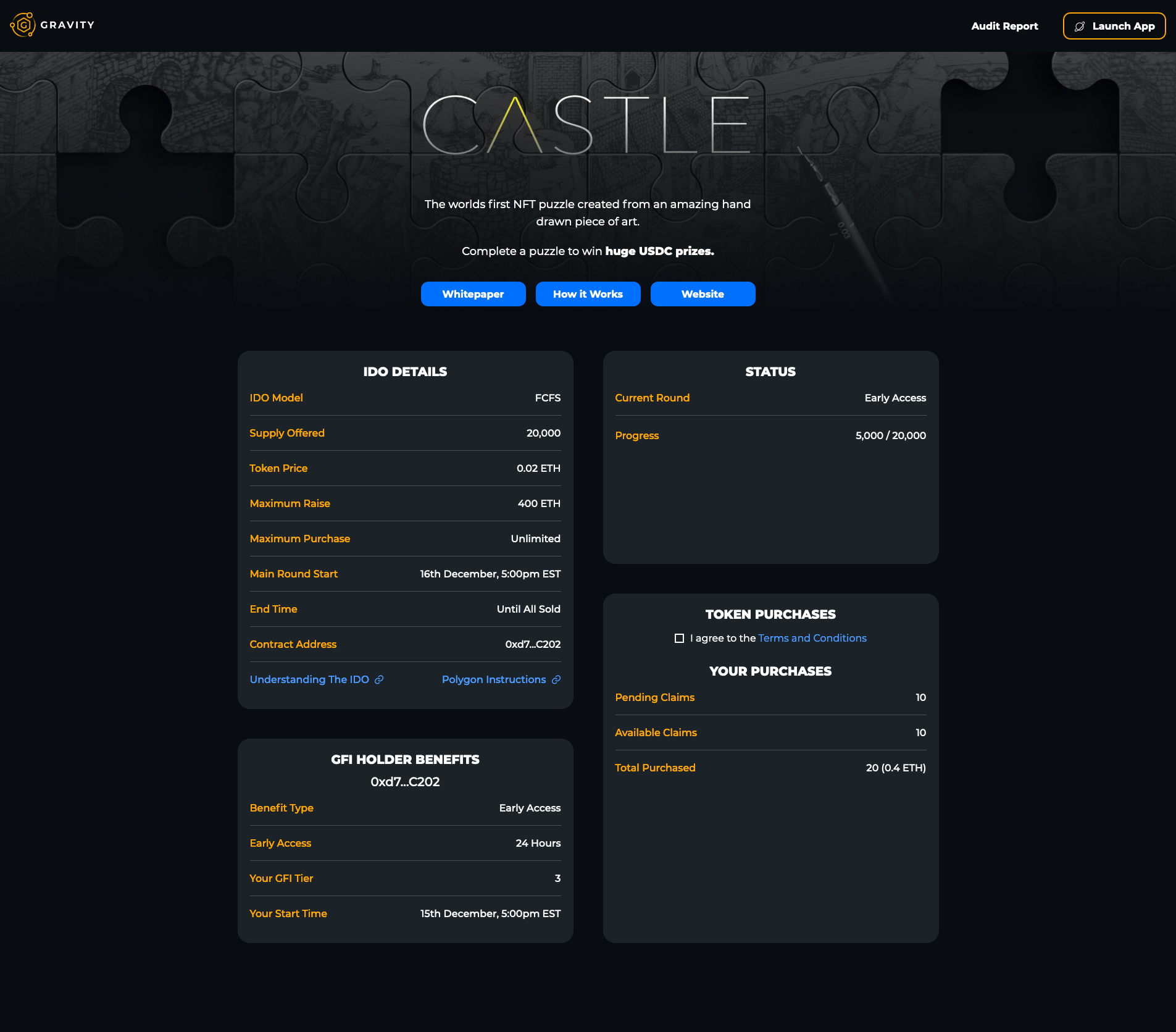Screen dimensions: 1176x1032
Task: Follow the Polygon Instructions link
Action: click(493, 679)
